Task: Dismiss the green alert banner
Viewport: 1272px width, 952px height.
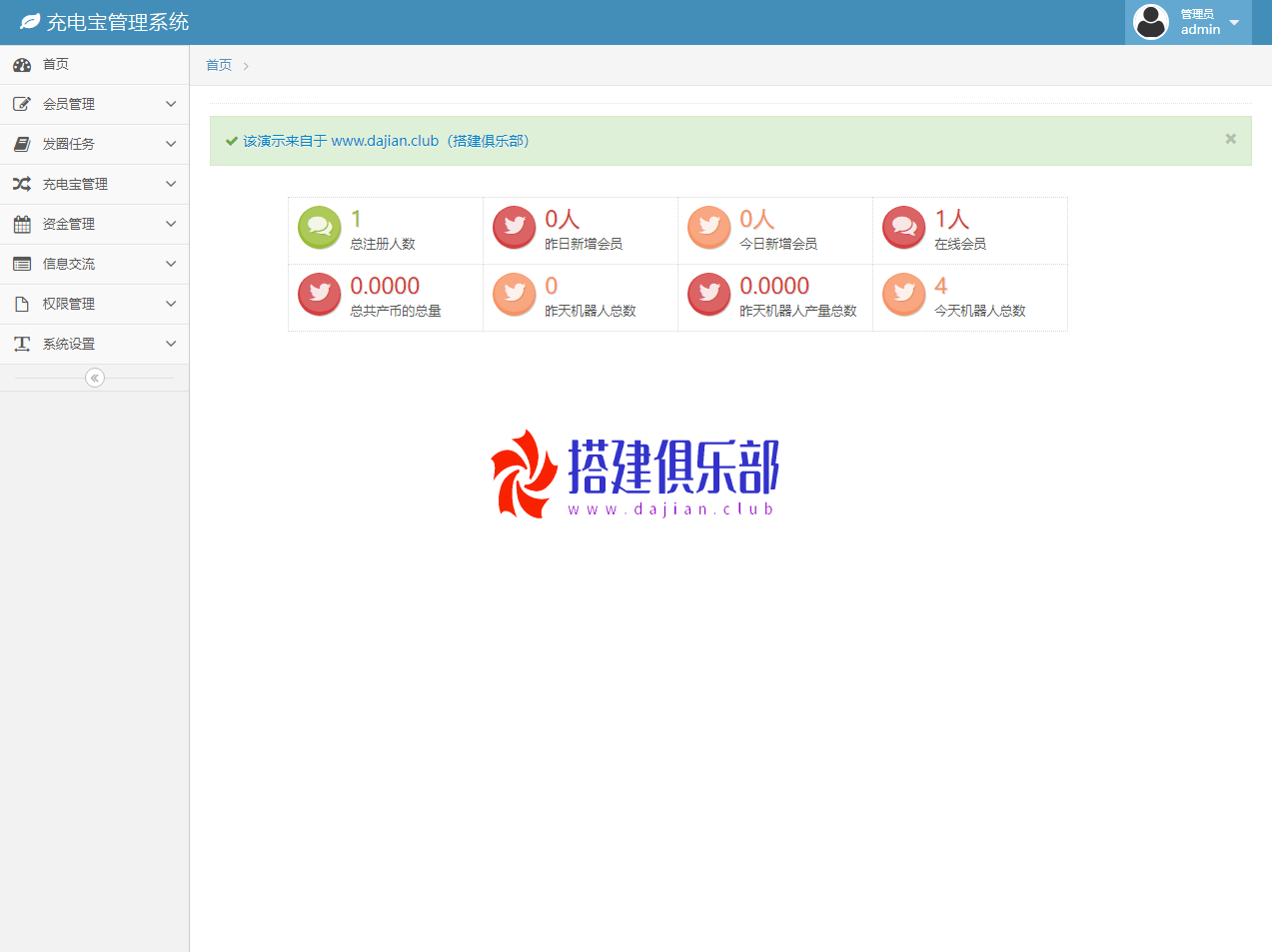Action: point(1231,139)
